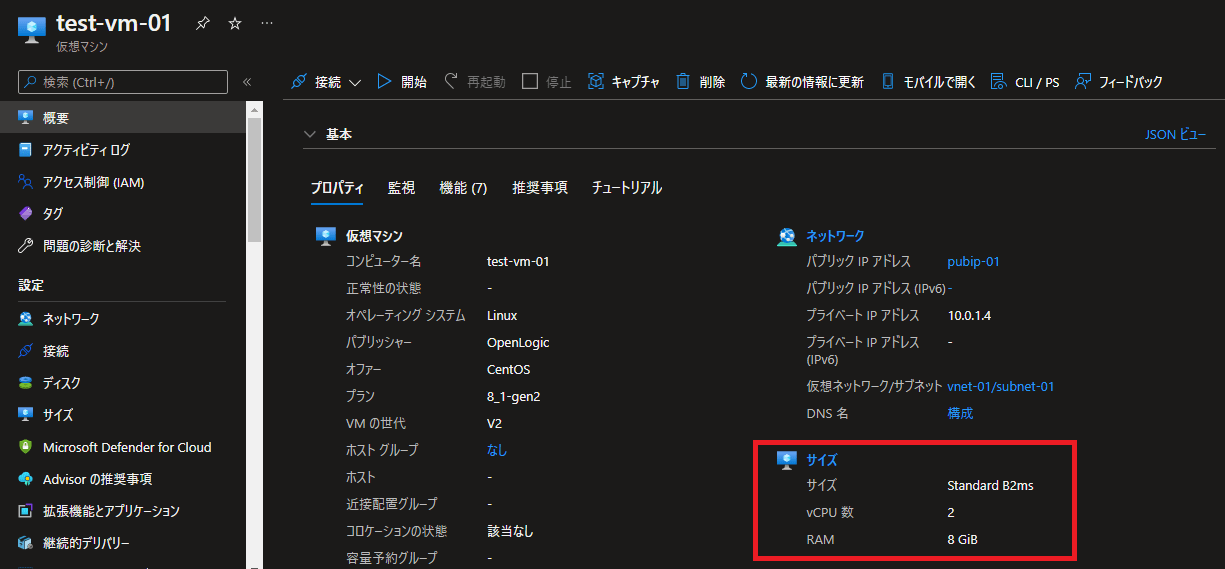1225x569 pixels.
Task: Switch to the 監視 tab
Action: click(x=401, y=188)
